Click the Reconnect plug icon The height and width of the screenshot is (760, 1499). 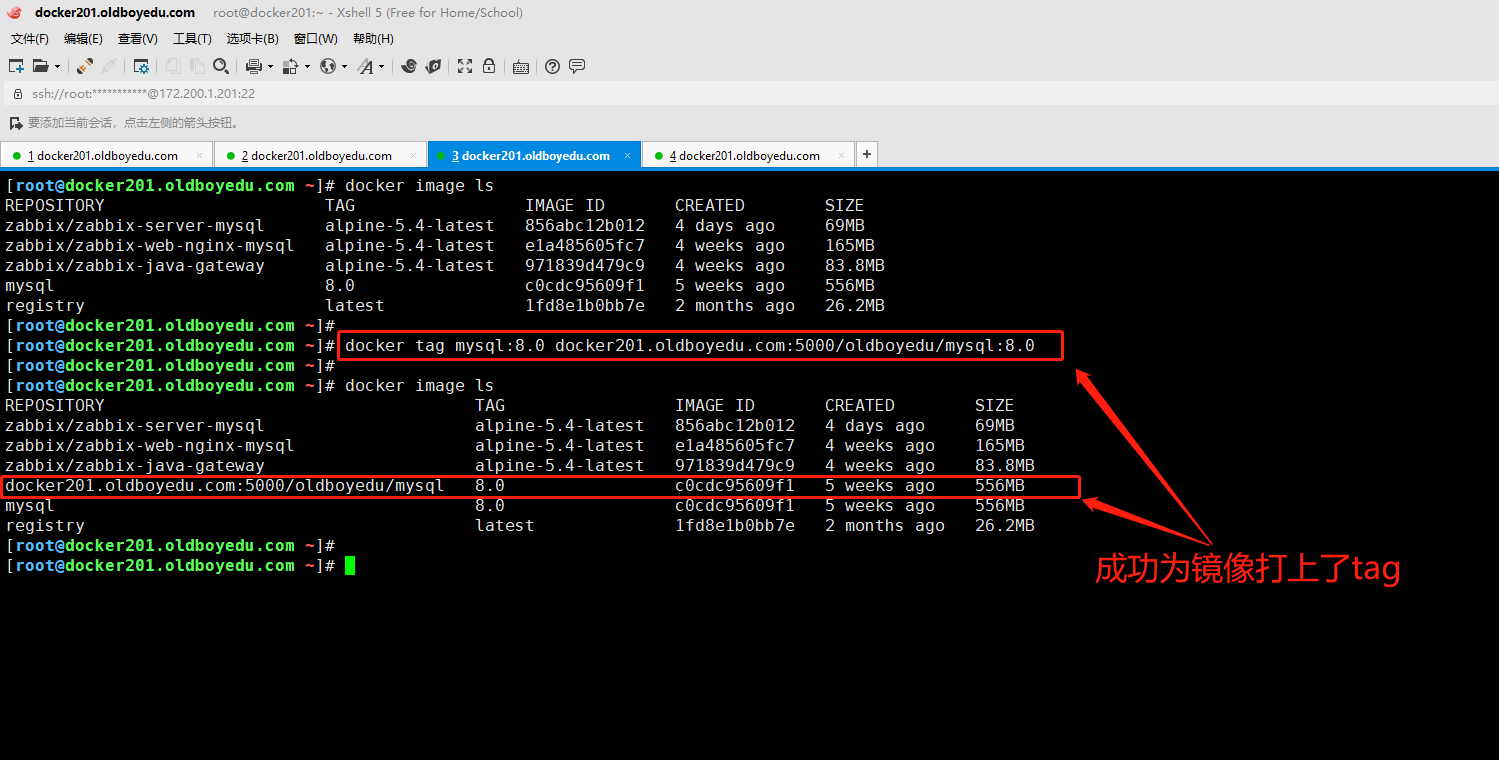click(x=85, y=66)
